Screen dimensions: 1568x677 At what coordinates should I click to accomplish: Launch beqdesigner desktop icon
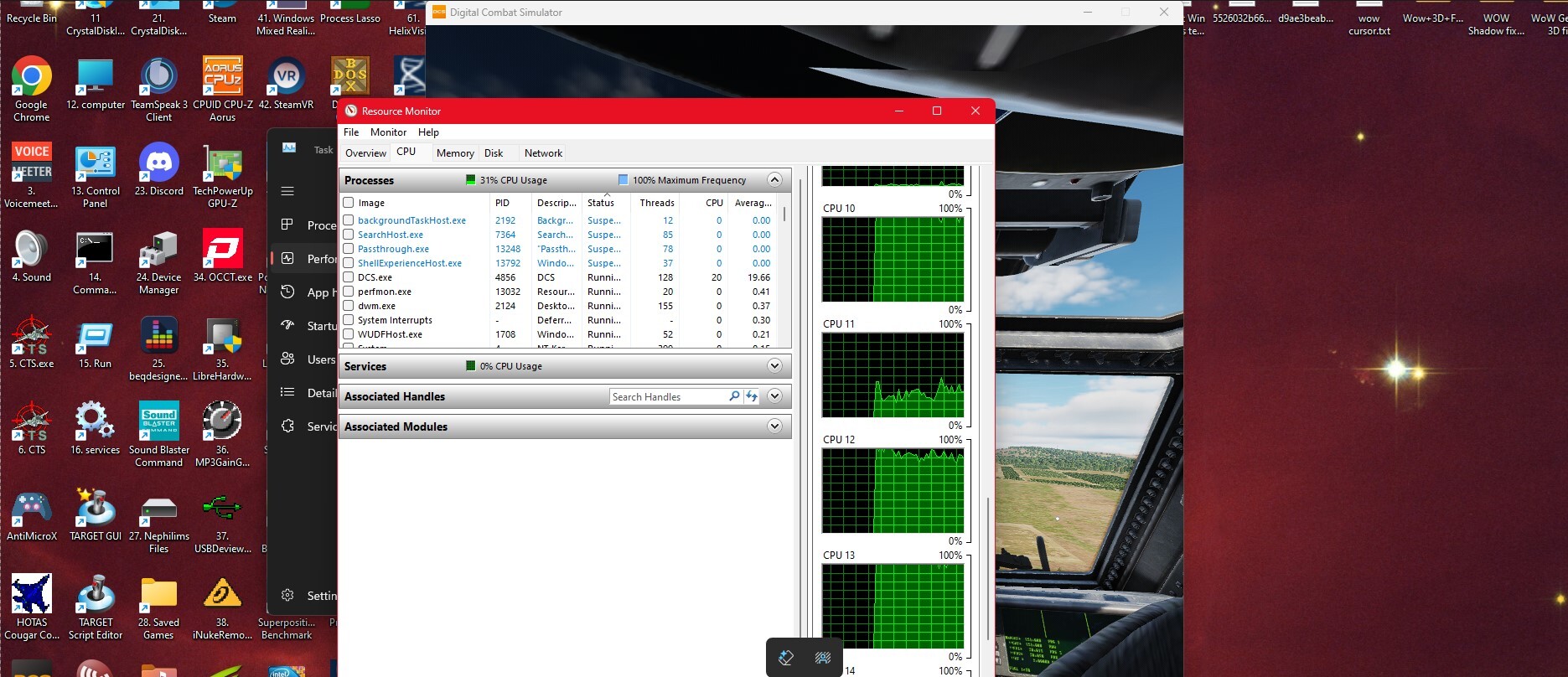[x=158, y=348]
